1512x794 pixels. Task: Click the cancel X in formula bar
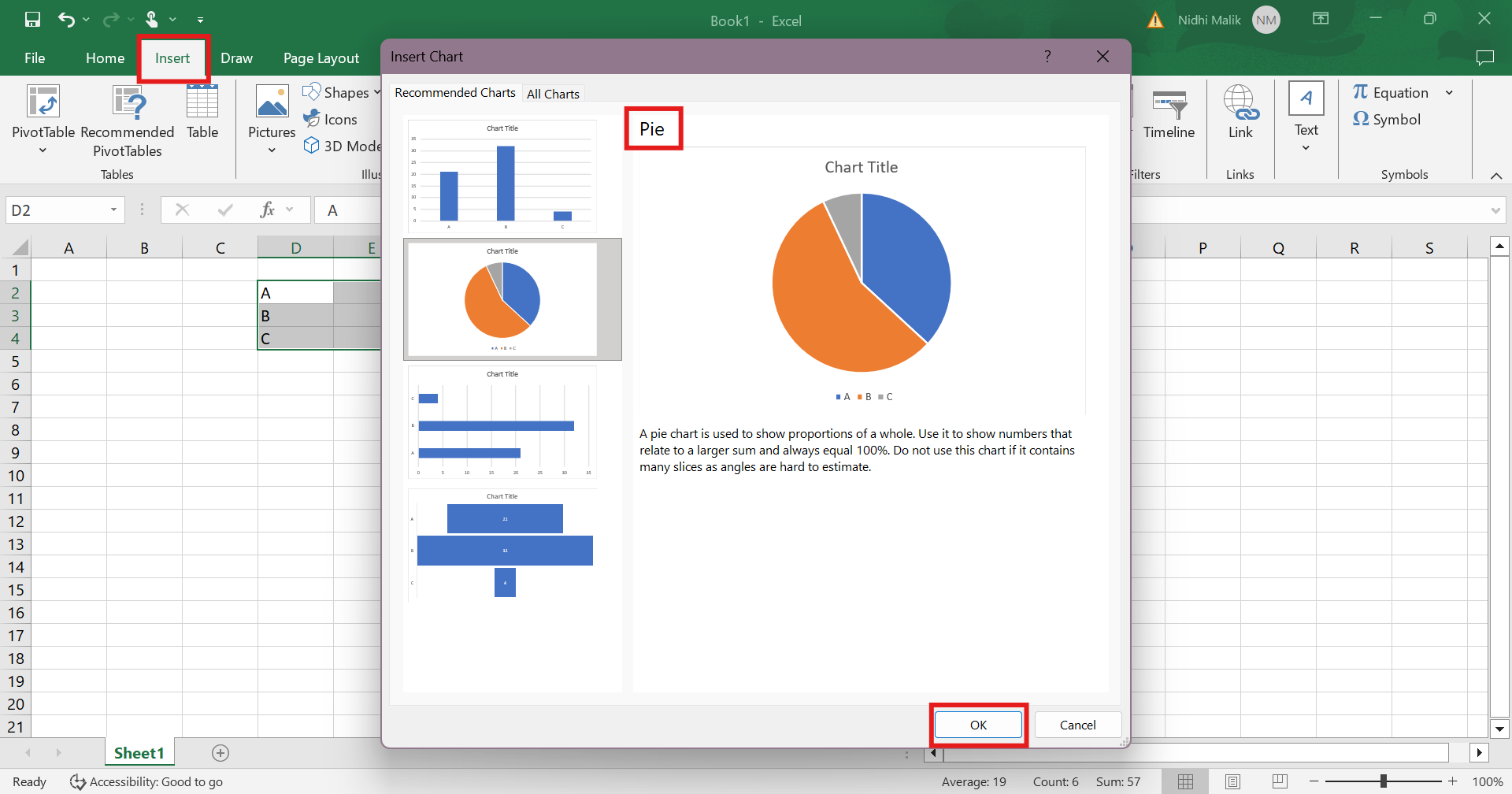(182, 210)
